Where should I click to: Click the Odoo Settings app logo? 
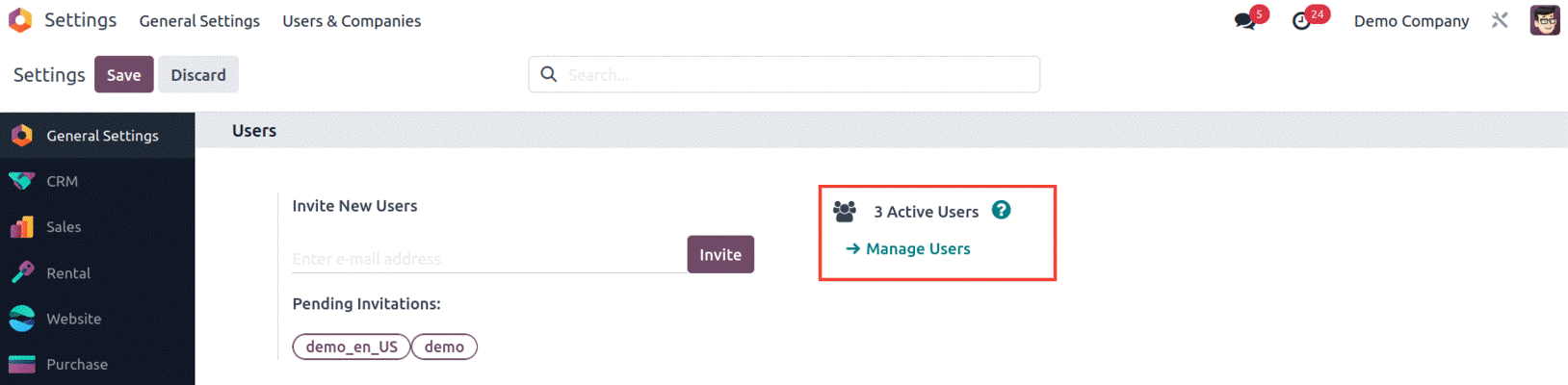click(x=20, y=20)
